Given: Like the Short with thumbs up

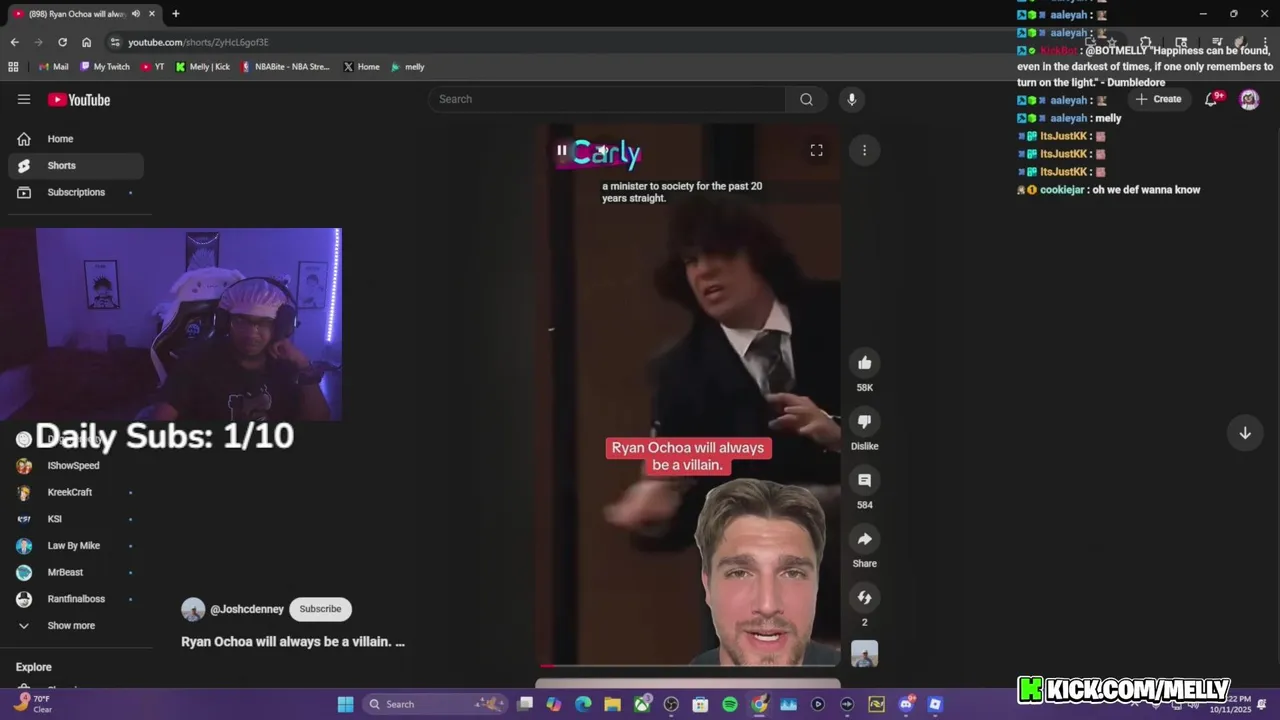Looking at the screenshot, I should click(864, 363).
